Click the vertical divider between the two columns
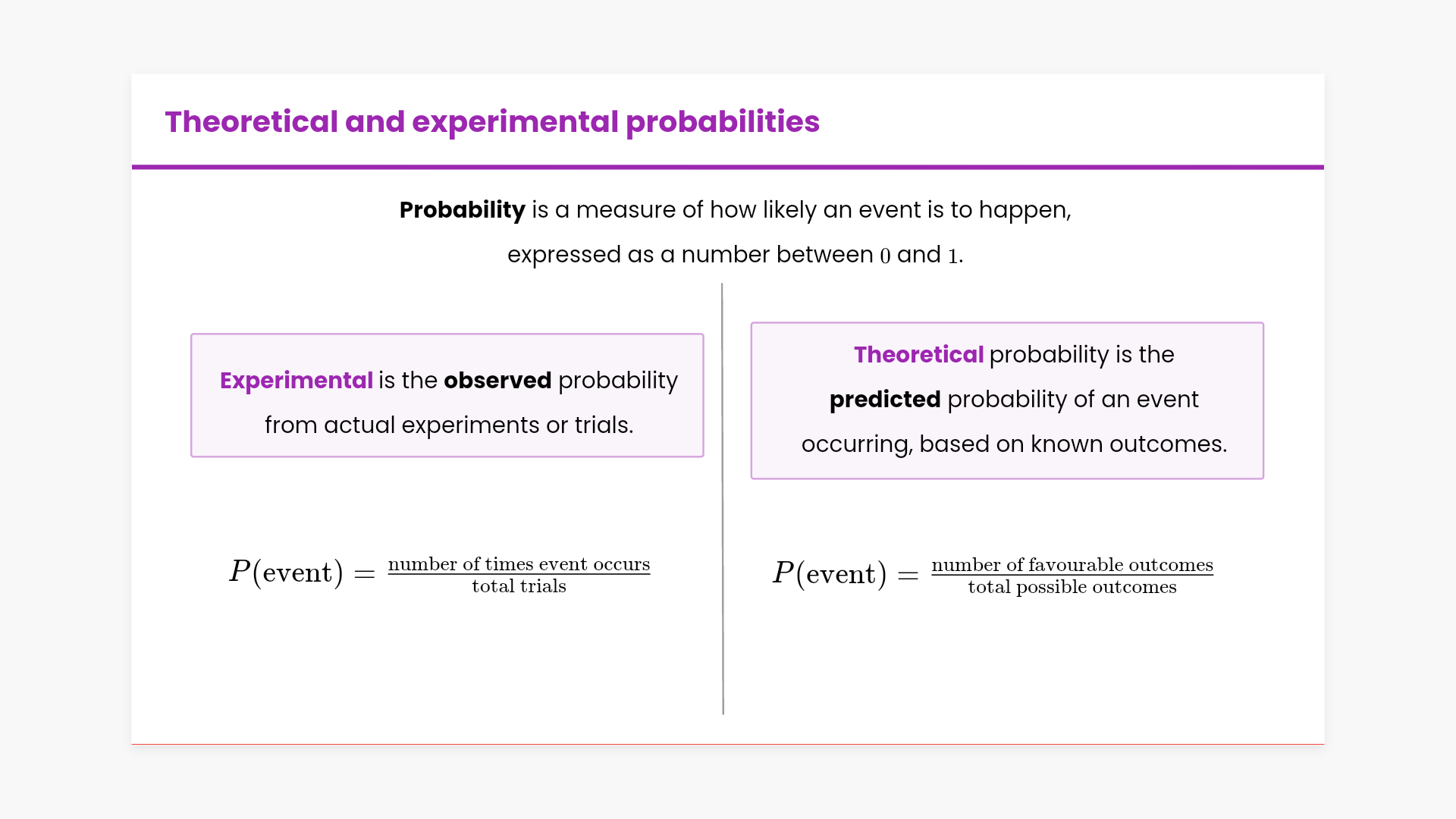This screenshot has height=819, width=1456. click(x=723, y=499)
